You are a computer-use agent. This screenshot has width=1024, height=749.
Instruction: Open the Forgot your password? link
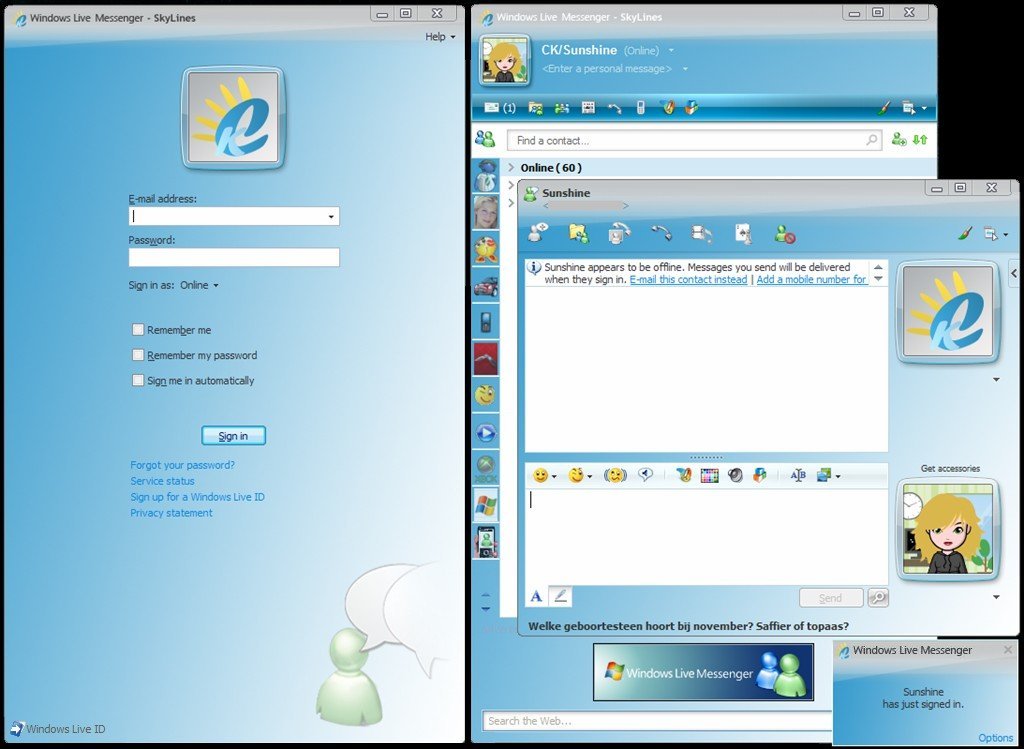pos(182,465)
